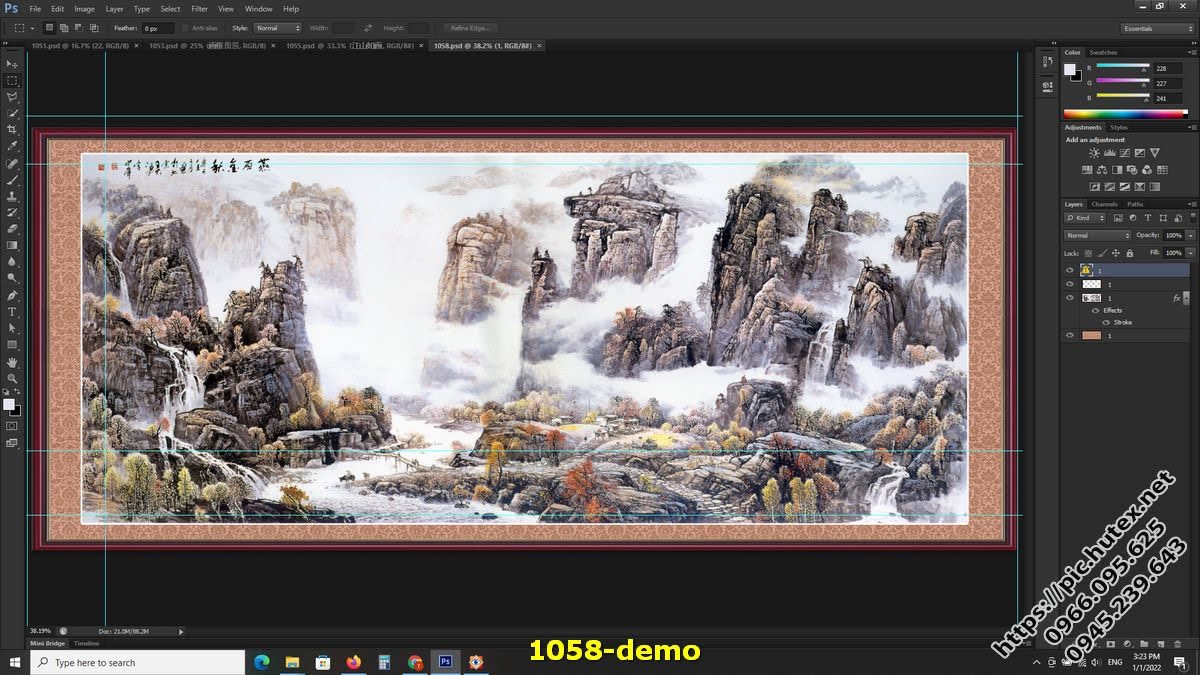Click Subtract from selection option icon
The width and height of the screenshot is (1200, 675).
pyautogui.click(x=80, y=28)
